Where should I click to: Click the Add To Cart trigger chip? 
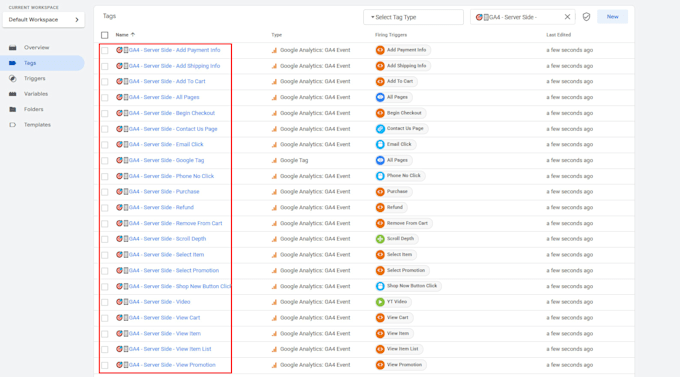[396, 82]
